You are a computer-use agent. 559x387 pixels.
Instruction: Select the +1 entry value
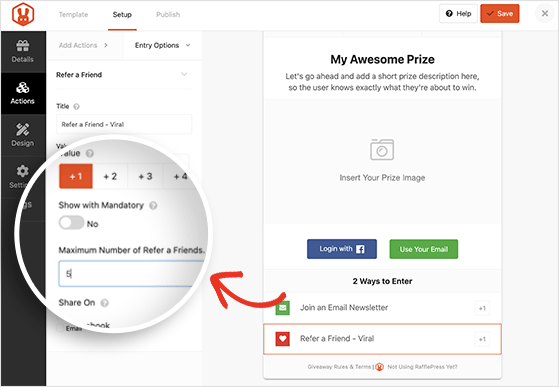[x=76, y=176]
